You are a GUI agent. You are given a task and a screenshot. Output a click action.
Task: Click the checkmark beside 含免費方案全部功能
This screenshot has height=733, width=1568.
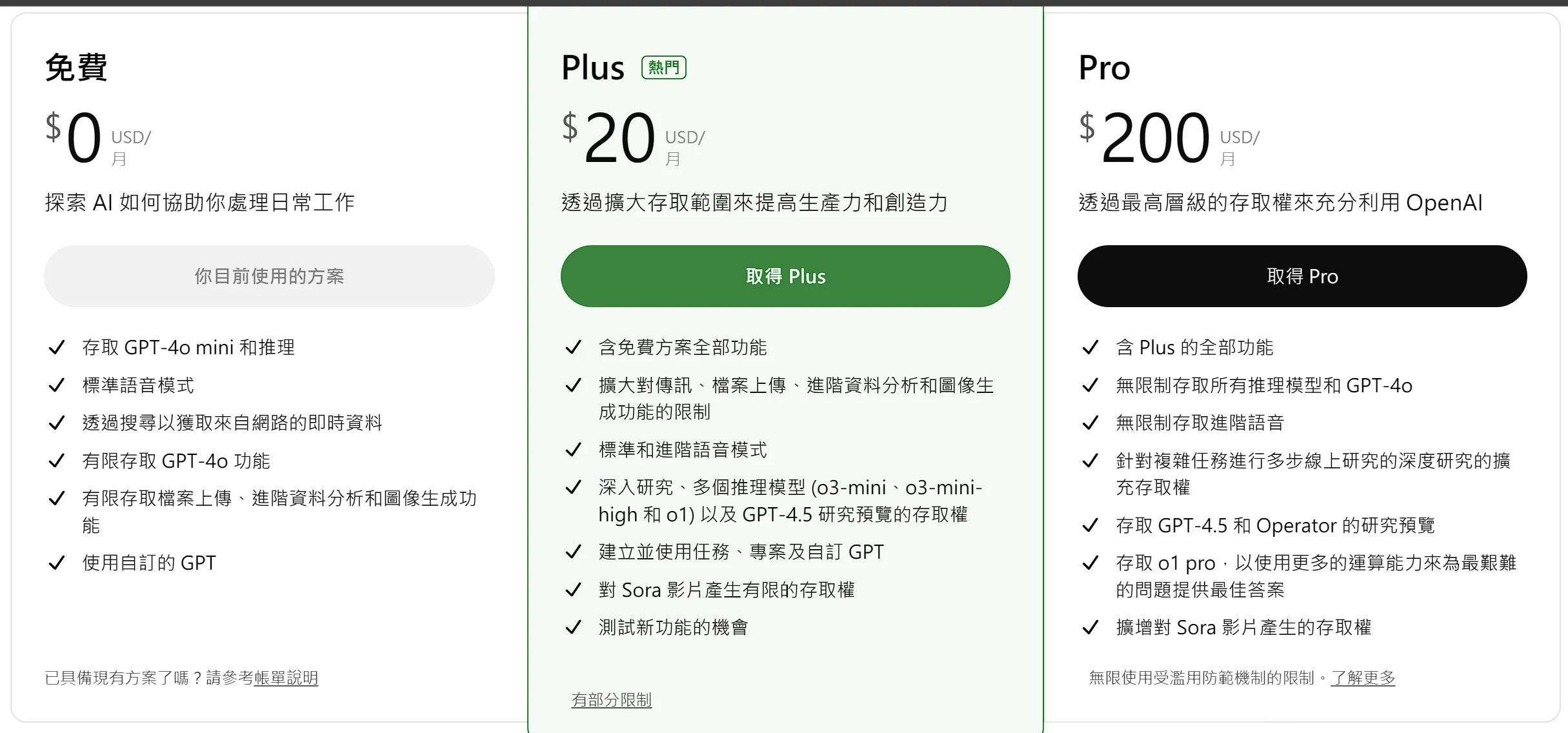(573, 347)
